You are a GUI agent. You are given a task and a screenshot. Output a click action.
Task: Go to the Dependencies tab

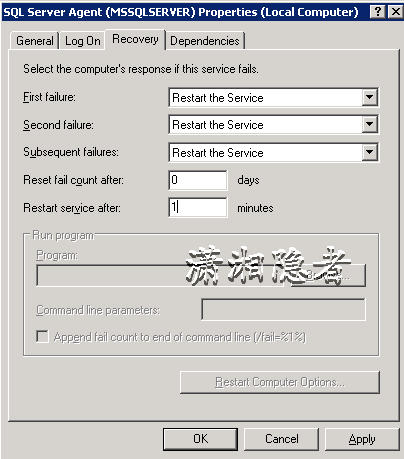[x=205, y=41]
